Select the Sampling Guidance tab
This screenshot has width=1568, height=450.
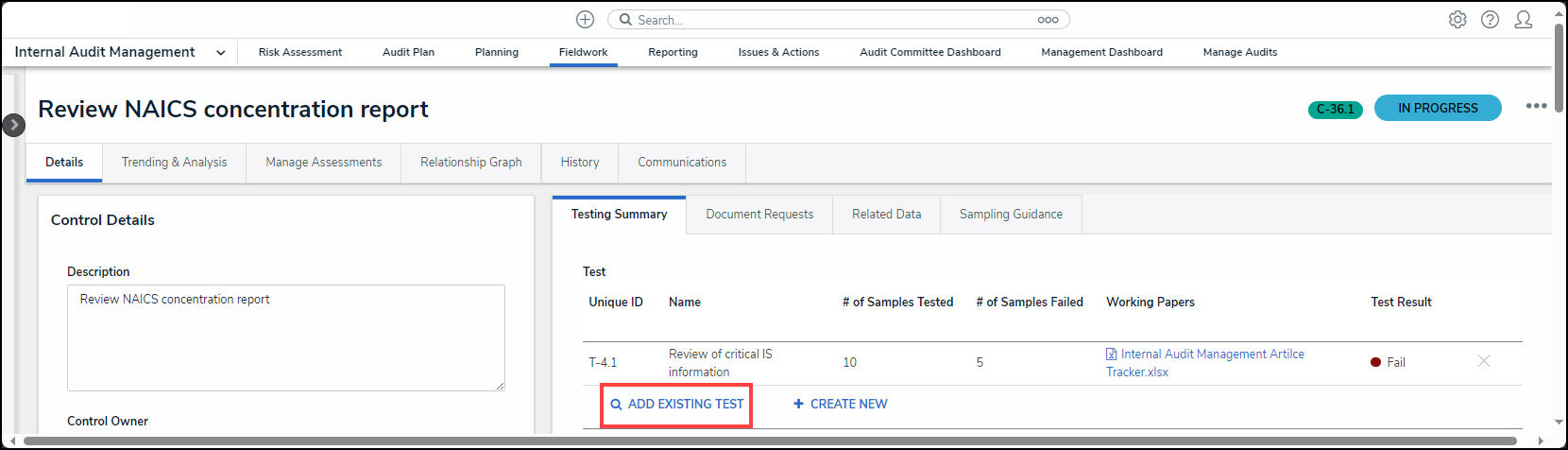(x=1010, y=215)
